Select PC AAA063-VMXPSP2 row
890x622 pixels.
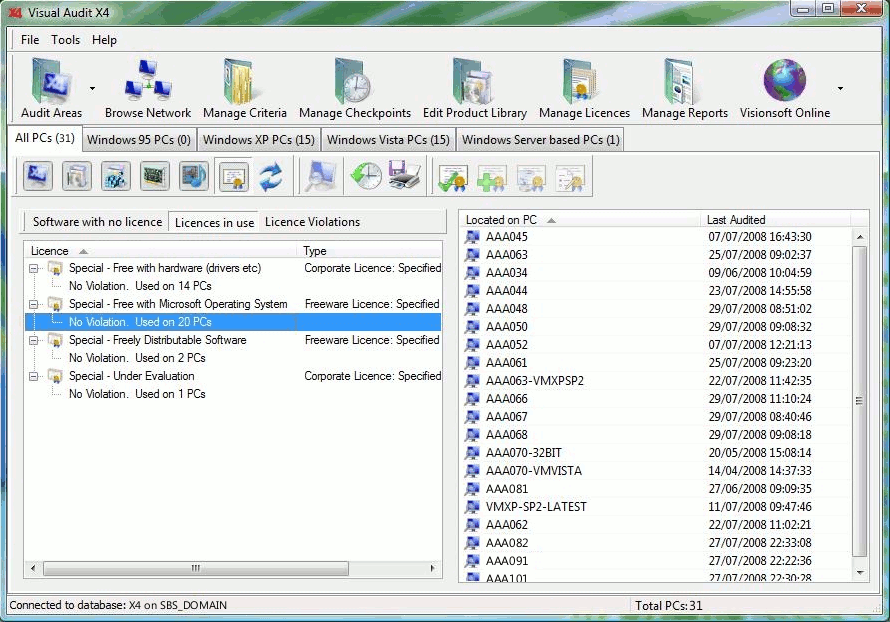[x=657, y=381]
